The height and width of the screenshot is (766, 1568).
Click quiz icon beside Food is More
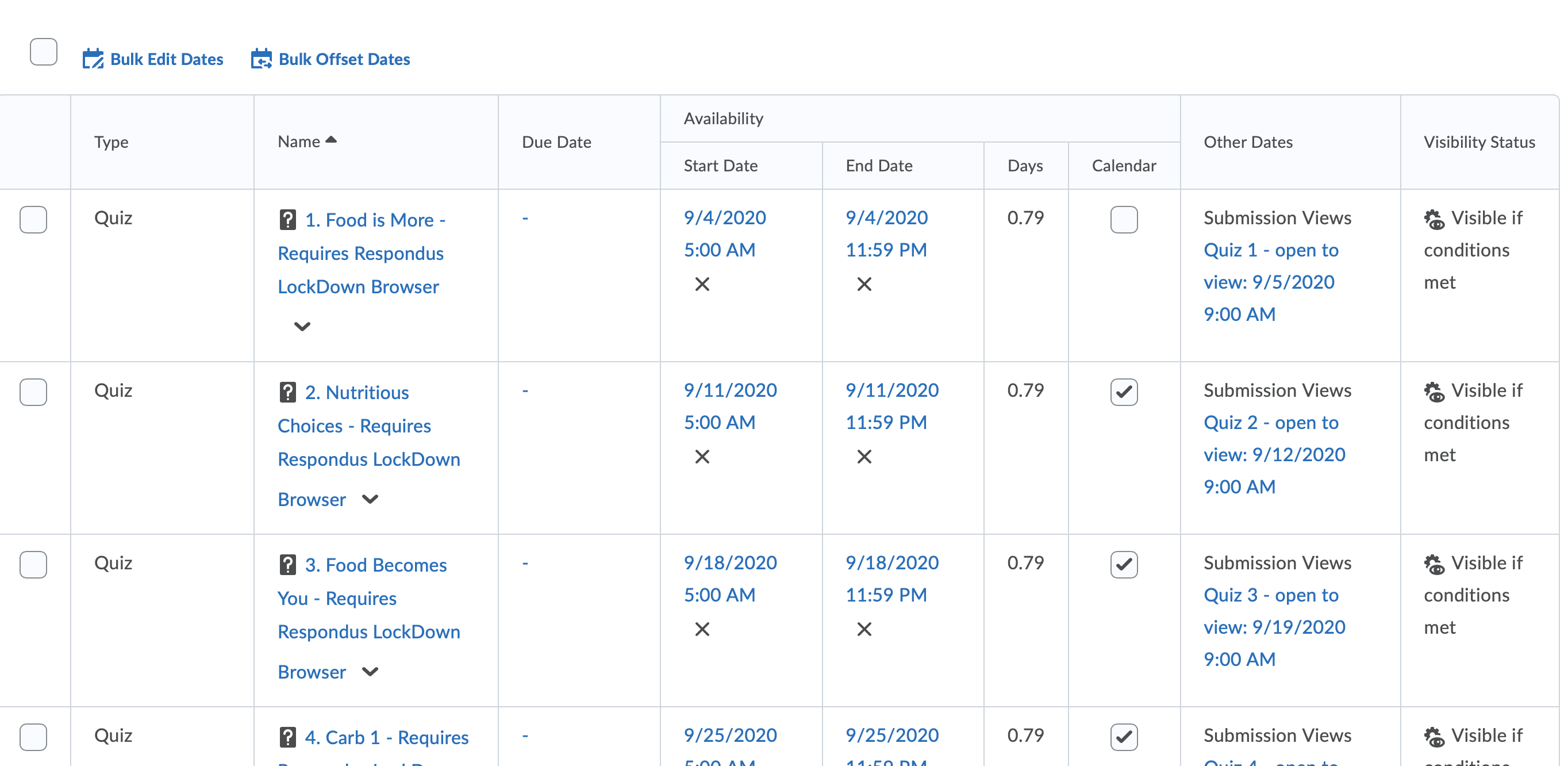click(287, 220)
